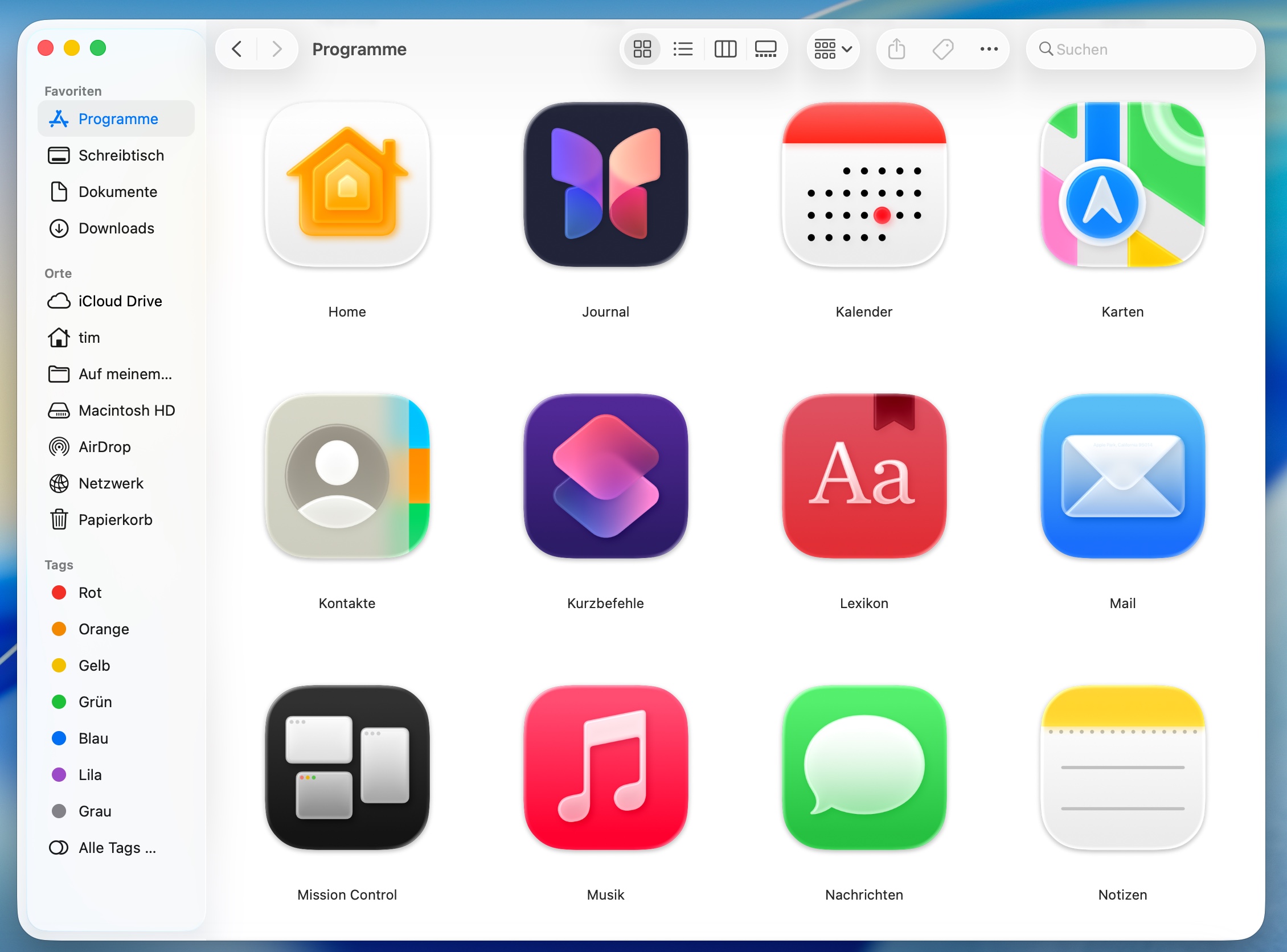Open AirDrop in the sidebar
Viewport: 1287px width, 952px height.
tap(116, 446)
